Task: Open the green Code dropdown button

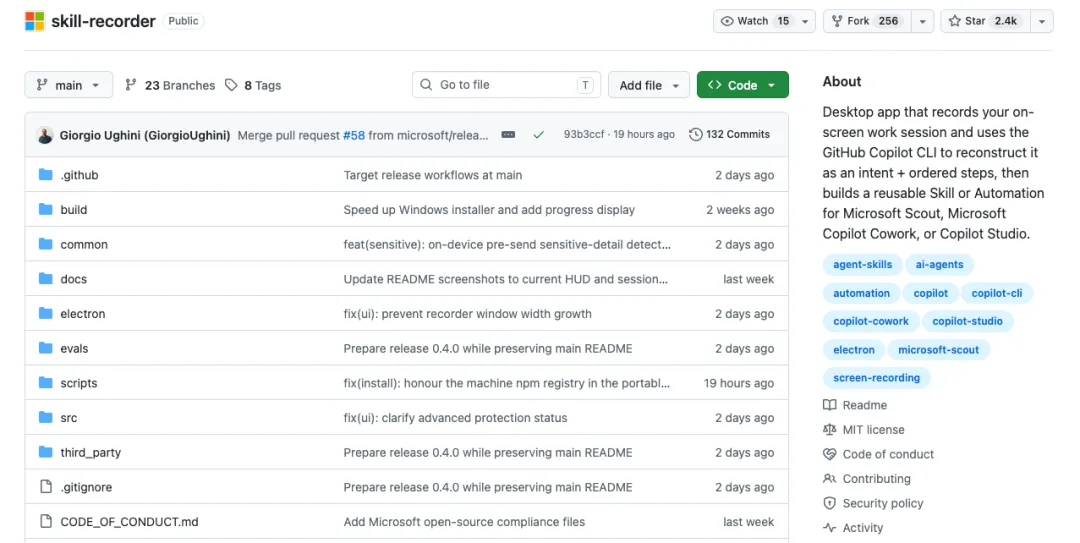Action: [x=742, y=85]
